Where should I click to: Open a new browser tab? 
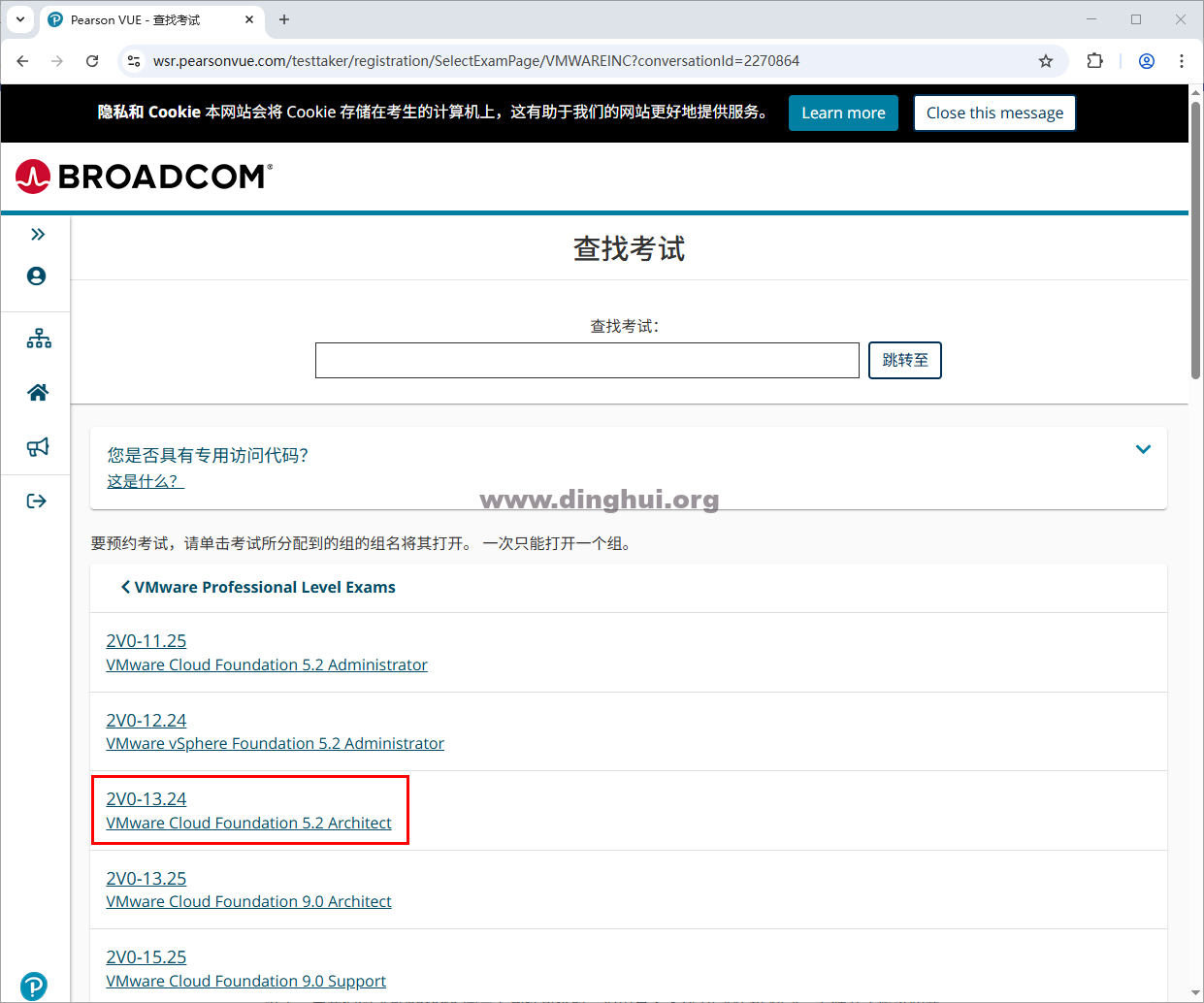[284, 19]
